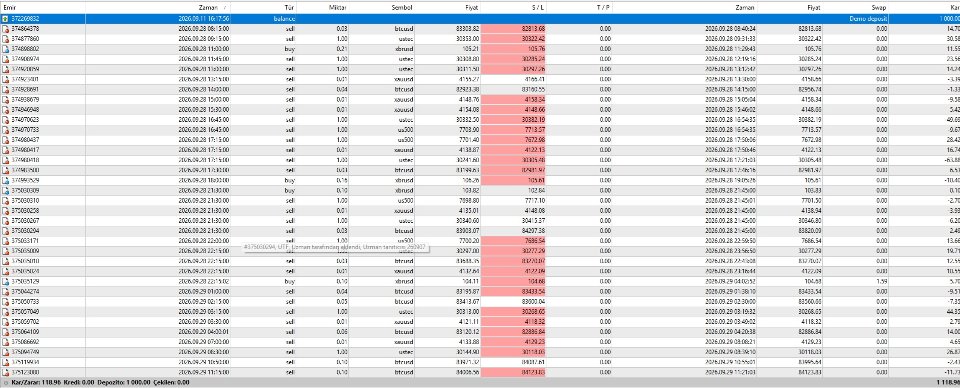960x388 pixels.
Task: Select the S/L value 4165.41
Action: pos(534,80)
